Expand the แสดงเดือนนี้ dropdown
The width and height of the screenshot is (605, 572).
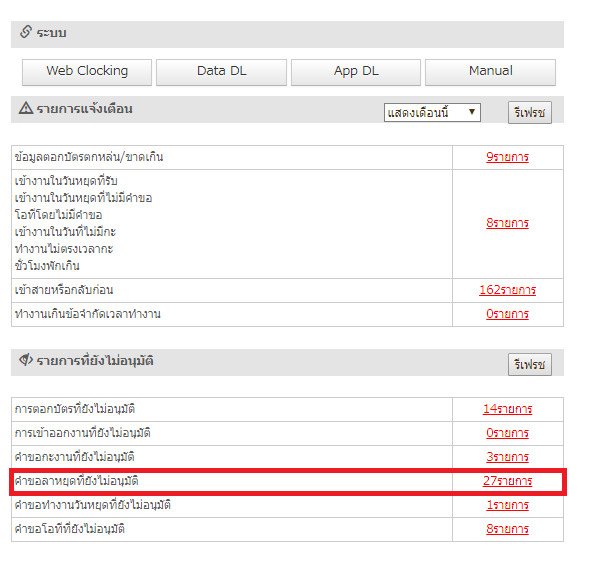(432, 112)
